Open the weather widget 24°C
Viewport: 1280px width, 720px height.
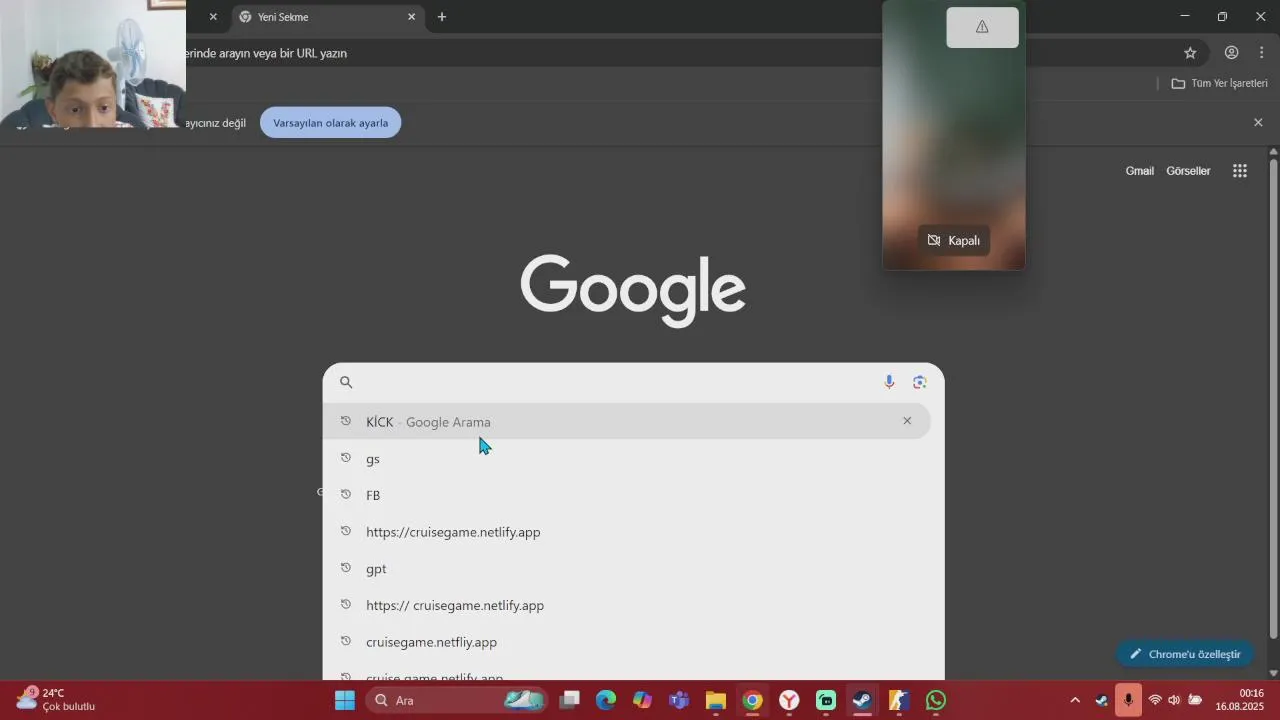coord(56,700)
